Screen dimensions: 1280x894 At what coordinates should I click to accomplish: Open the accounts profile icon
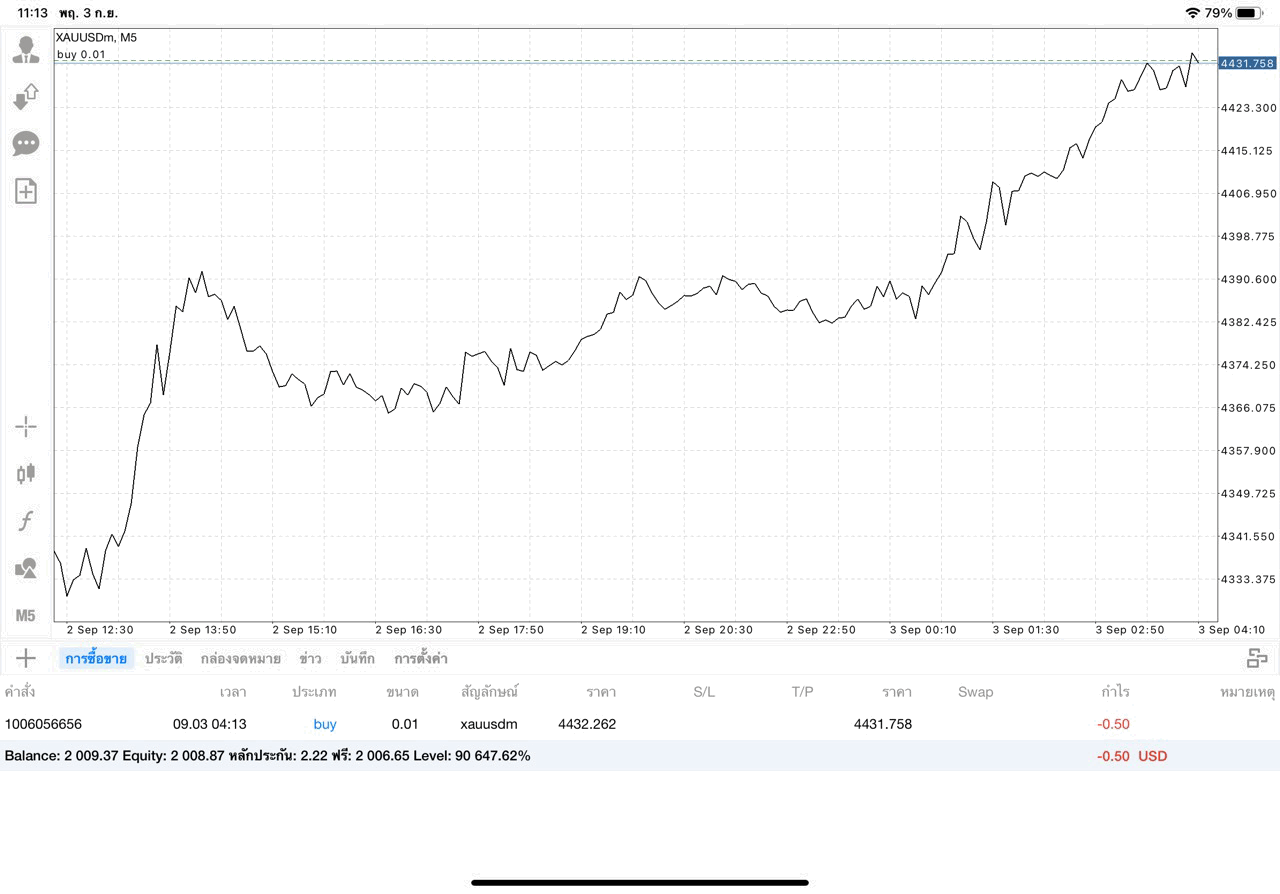click(26, 49)
